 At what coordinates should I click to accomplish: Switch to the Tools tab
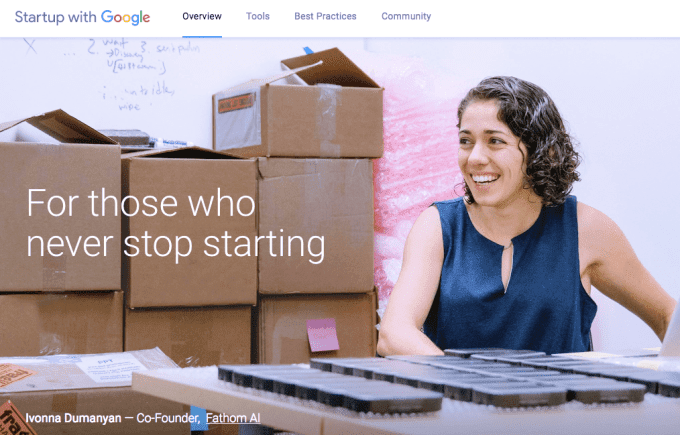point(258,16)
